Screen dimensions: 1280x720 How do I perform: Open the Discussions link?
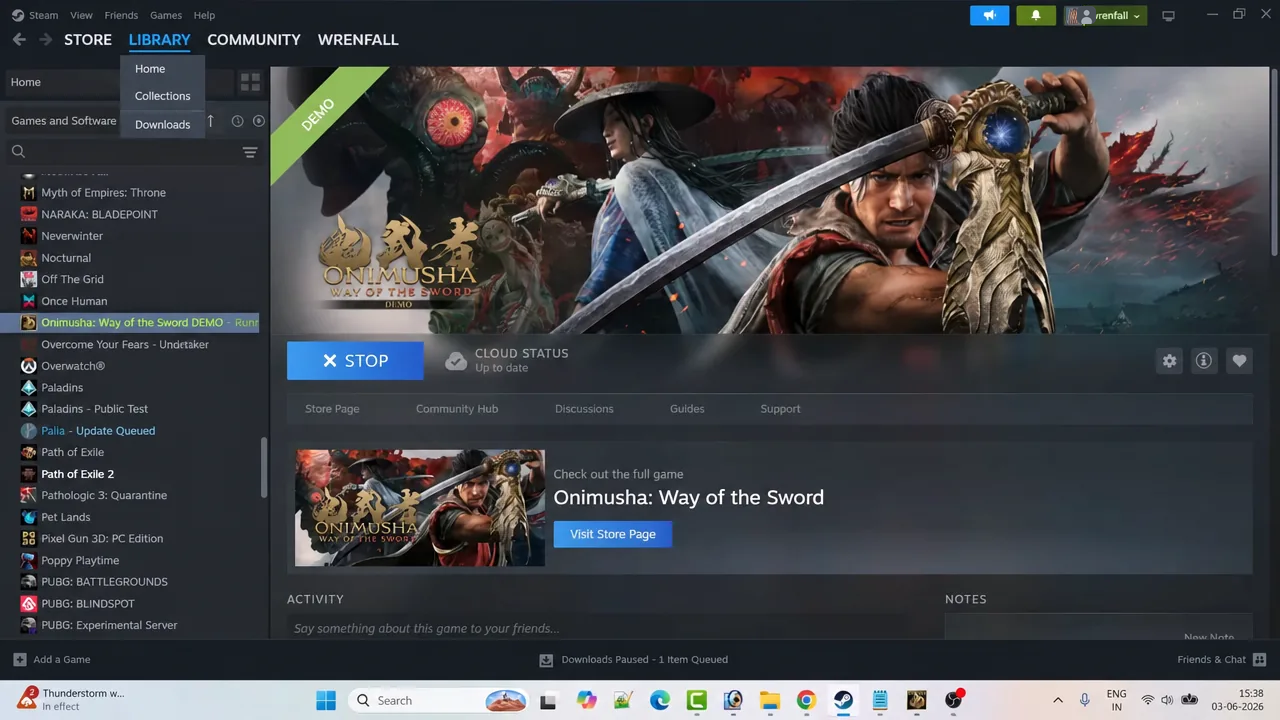[x=584, y=409]
